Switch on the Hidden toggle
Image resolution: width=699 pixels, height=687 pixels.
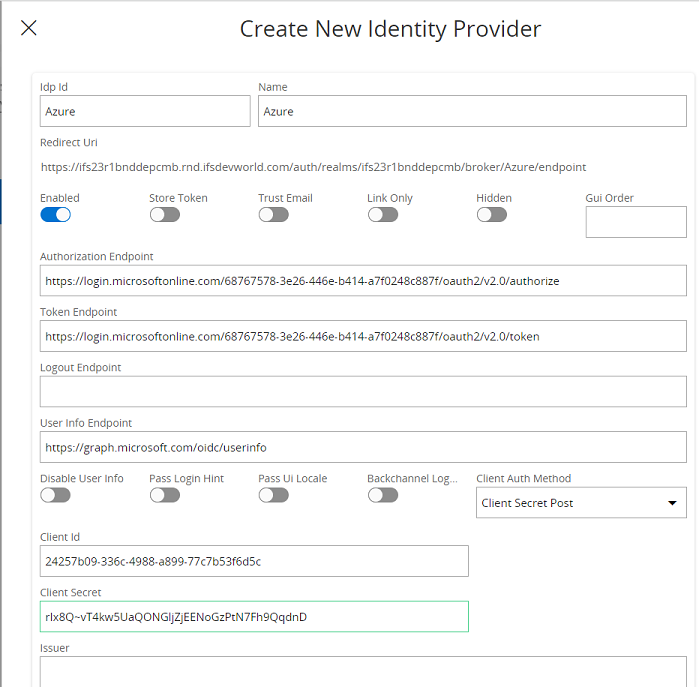tap(492, 215)
